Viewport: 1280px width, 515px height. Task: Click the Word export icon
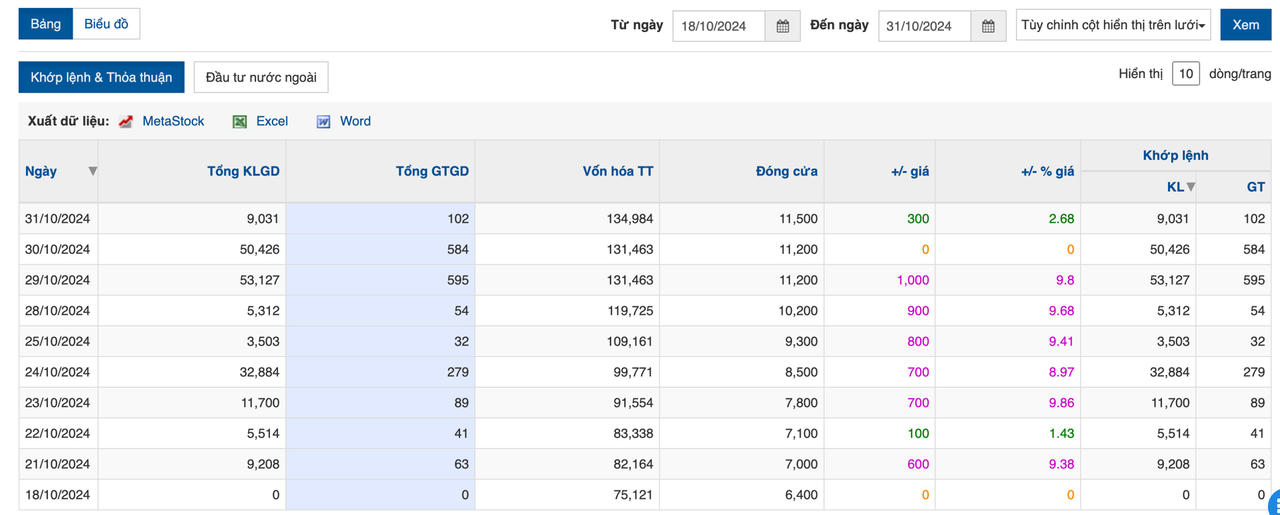324,122
